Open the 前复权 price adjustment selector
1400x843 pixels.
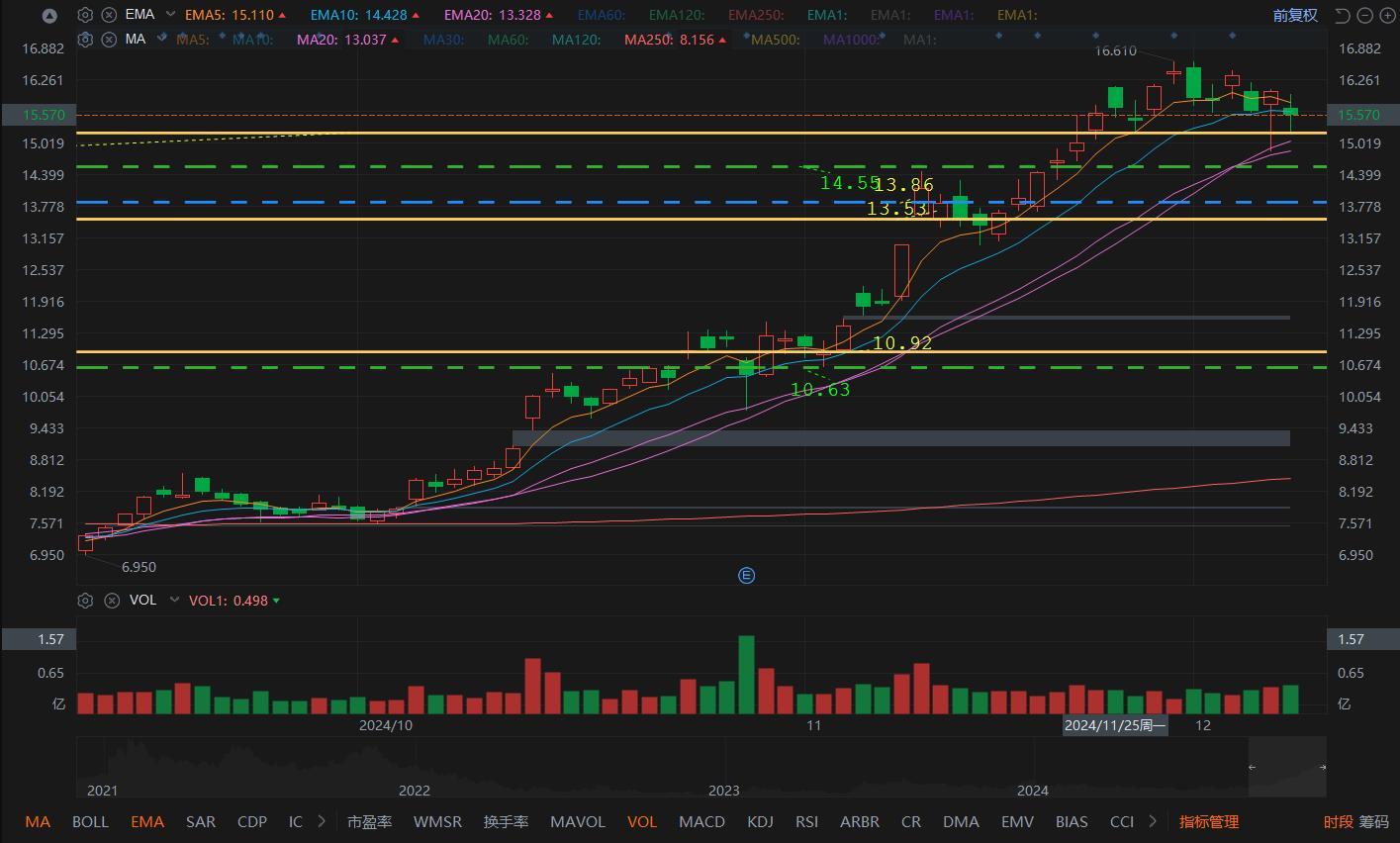[1295, 15]
